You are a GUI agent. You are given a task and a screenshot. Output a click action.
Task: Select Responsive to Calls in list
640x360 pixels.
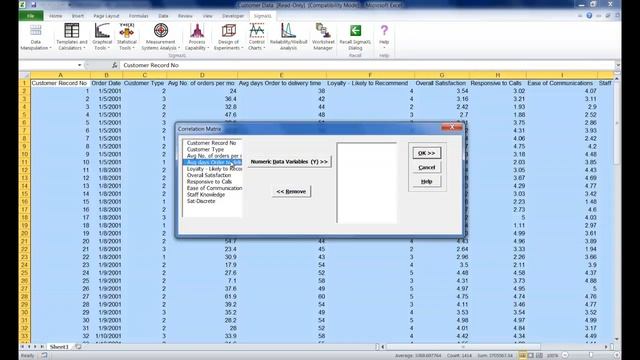[x=212, y=182]
